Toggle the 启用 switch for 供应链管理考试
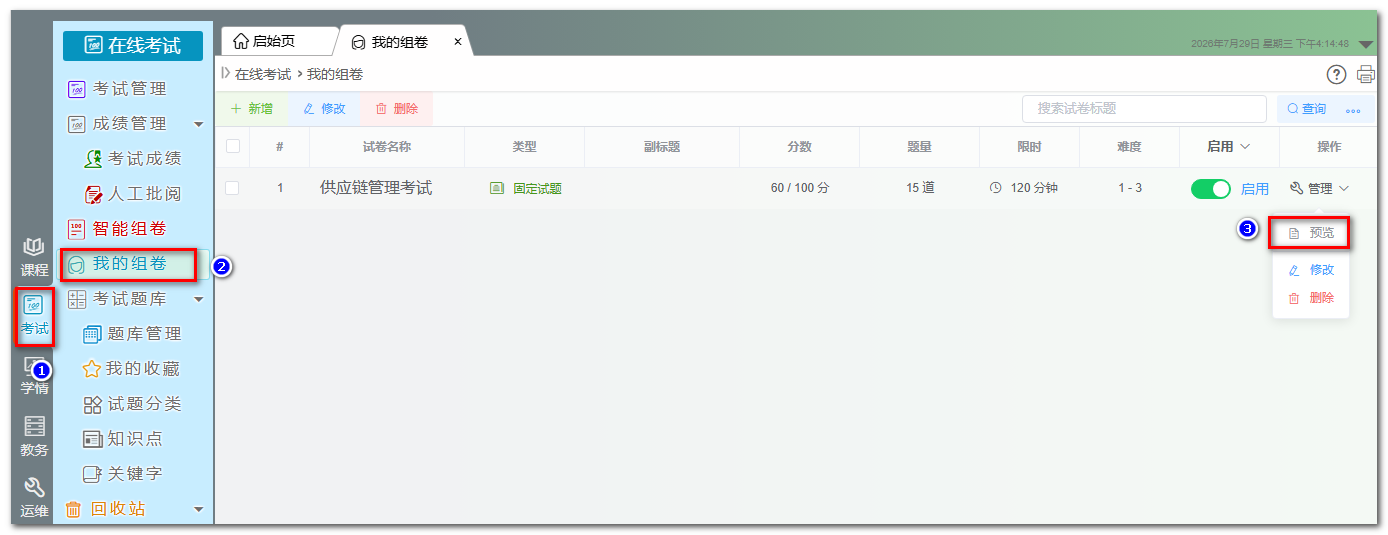 [1211, 188]
